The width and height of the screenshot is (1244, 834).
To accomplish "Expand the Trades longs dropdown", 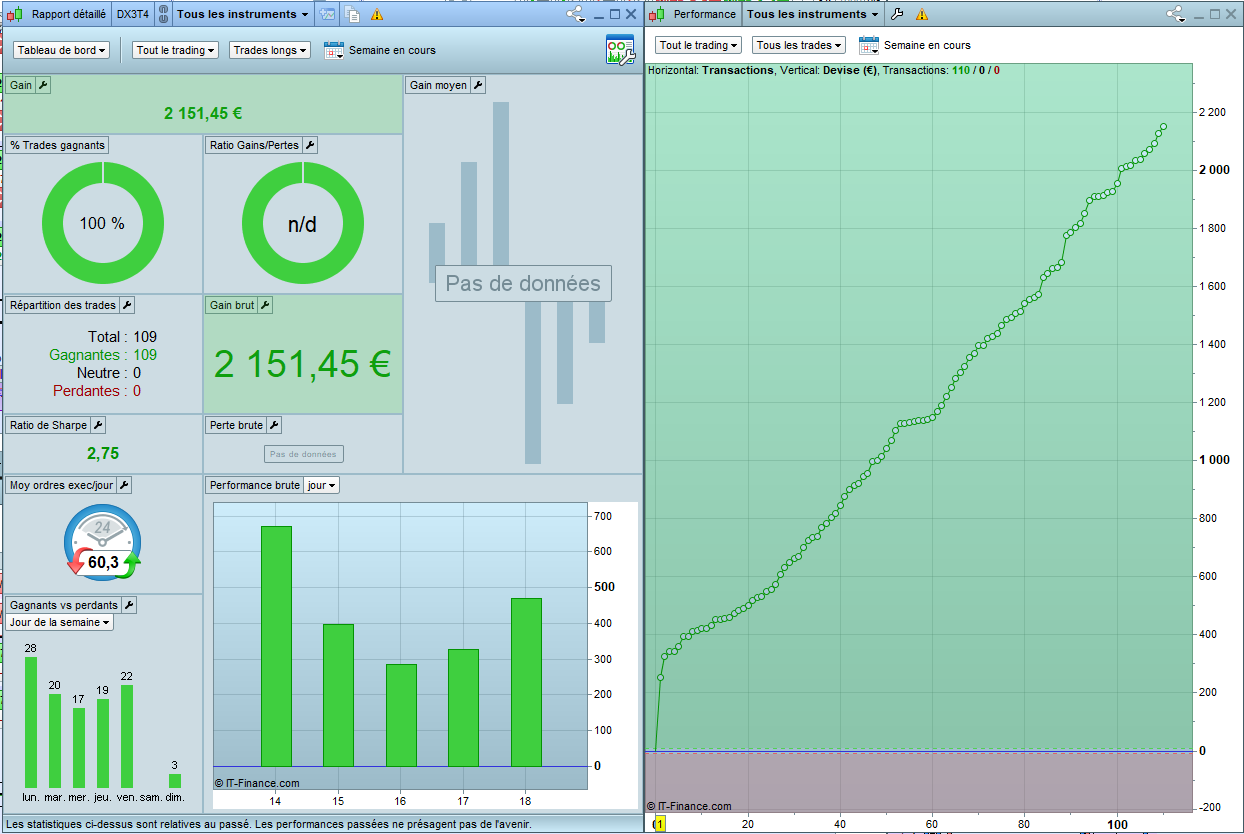I will pyautogui.click(x=269, y=50).
